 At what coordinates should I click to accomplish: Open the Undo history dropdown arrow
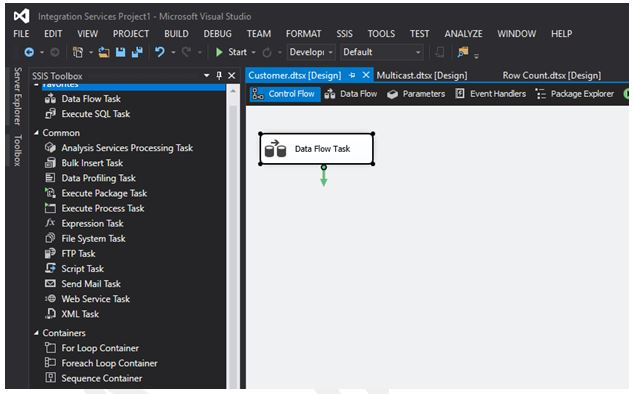173,53
